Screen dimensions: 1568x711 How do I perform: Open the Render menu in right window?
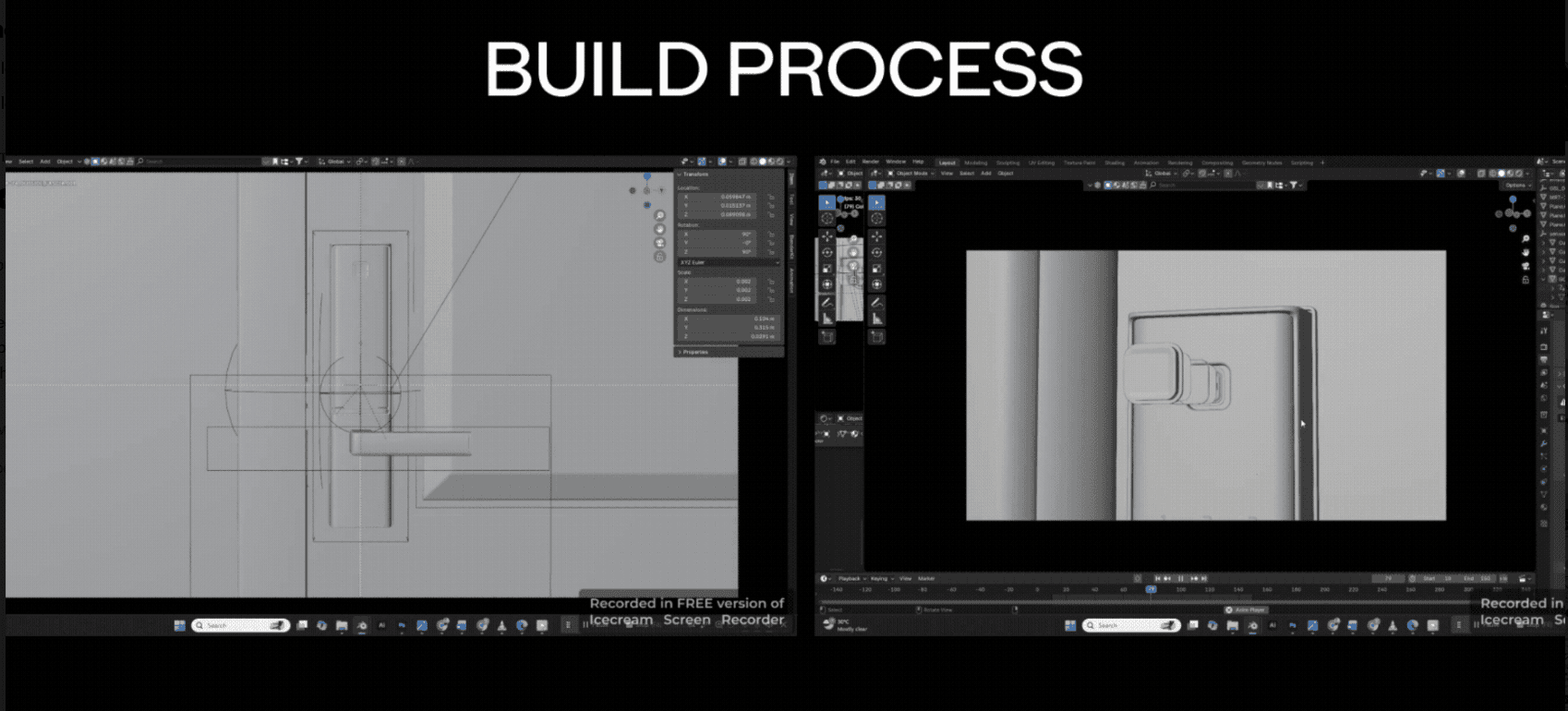pos(871,162)
